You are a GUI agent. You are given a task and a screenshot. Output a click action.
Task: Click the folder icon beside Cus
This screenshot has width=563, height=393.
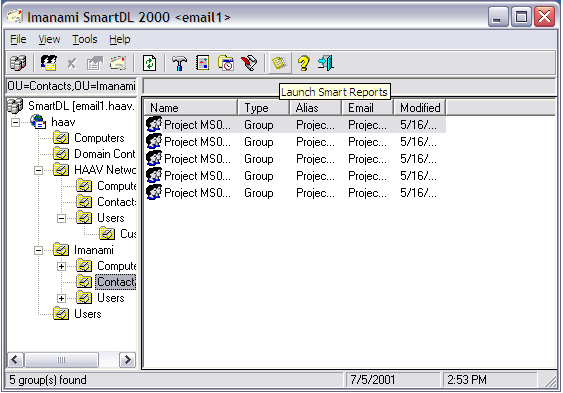coord(107,234)
